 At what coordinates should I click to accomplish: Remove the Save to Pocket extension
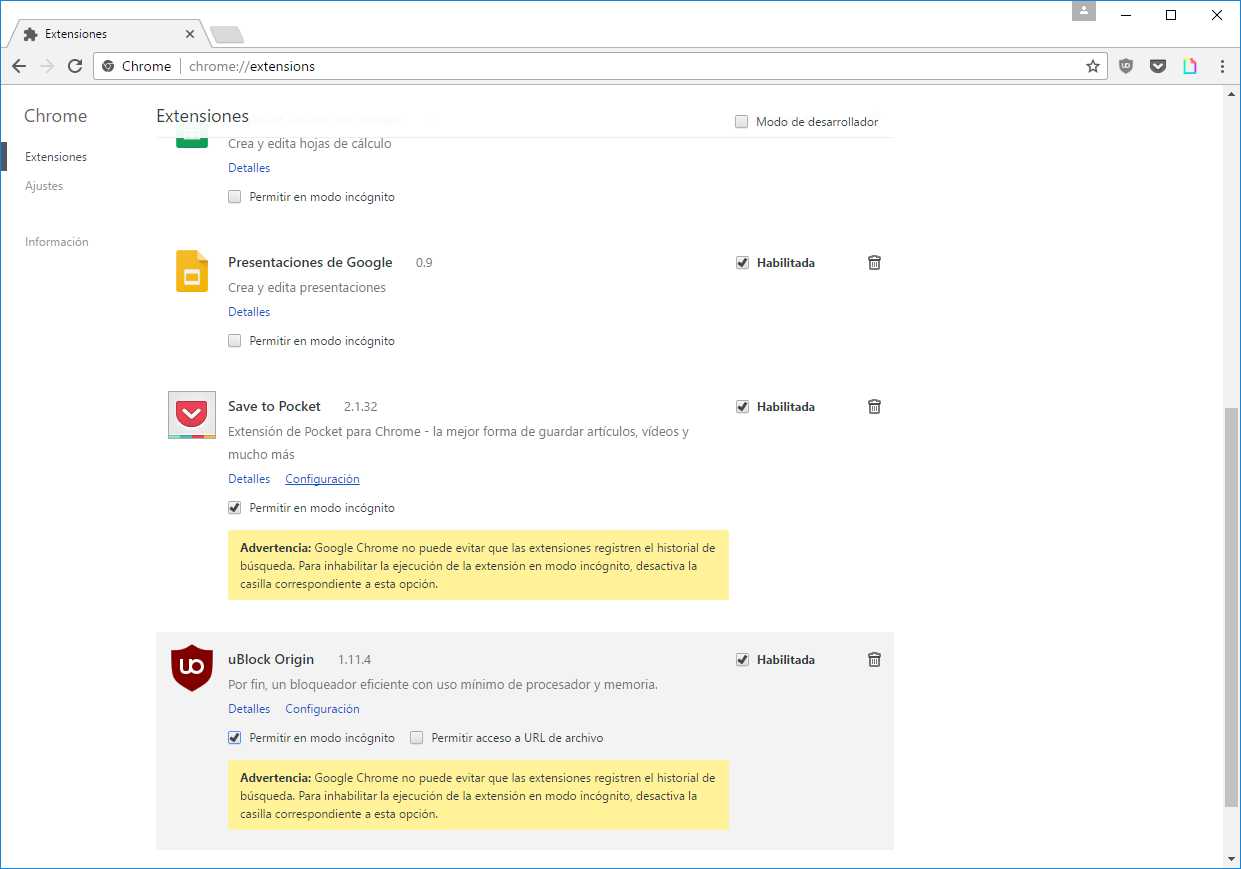[x=874, y=406]
